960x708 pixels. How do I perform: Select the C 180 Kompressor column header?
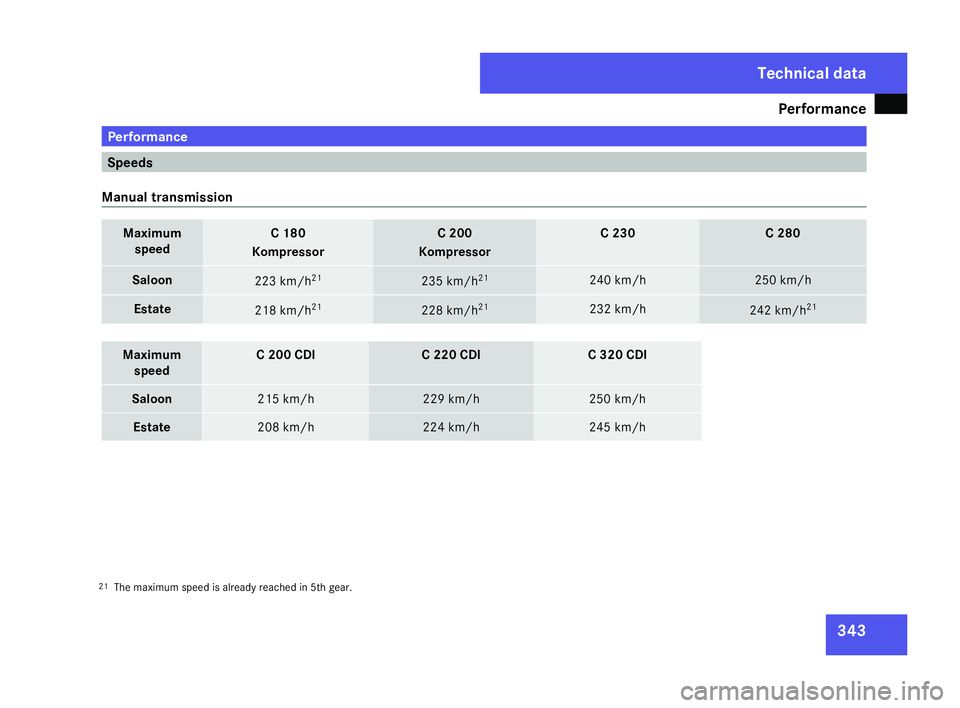click(288, 242)
